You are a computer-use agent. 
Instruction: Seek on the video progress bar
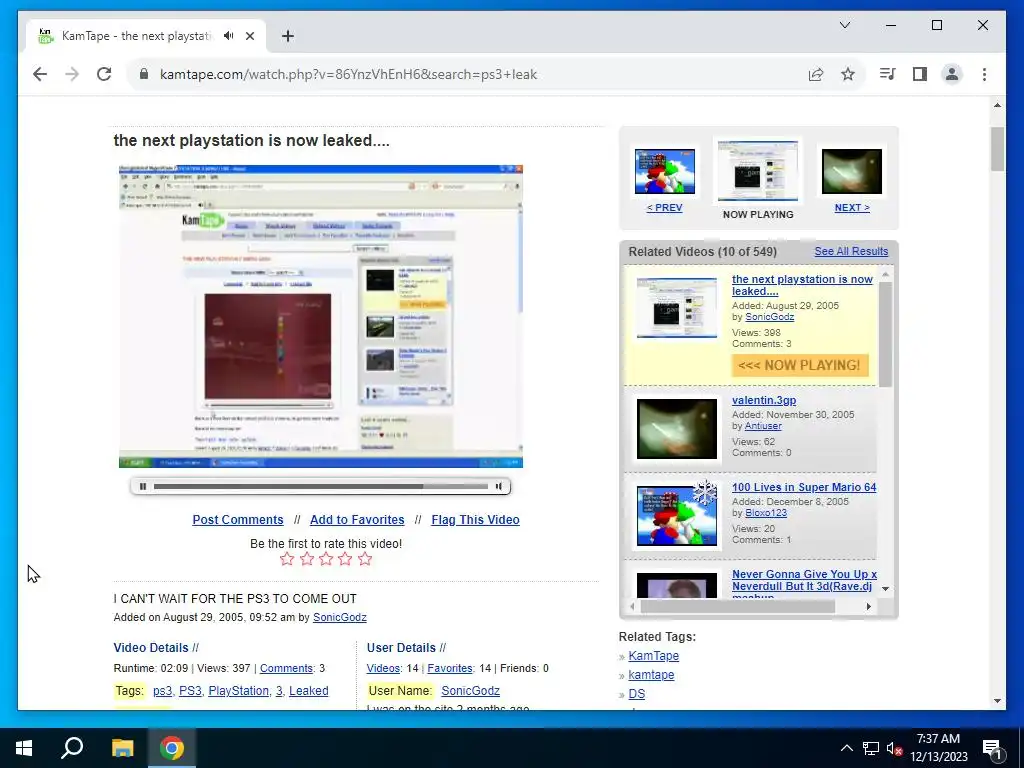321,486
